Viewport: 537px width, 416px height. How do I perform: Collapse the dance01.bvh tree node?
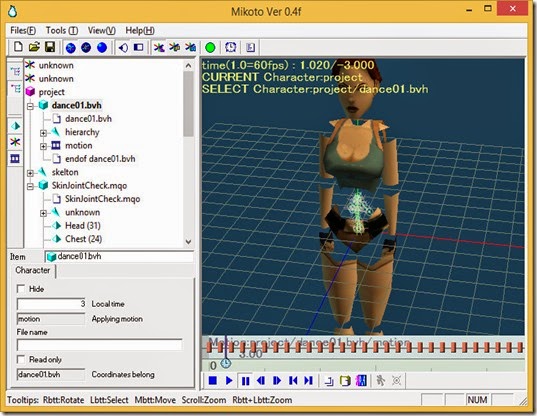[30, 106]
